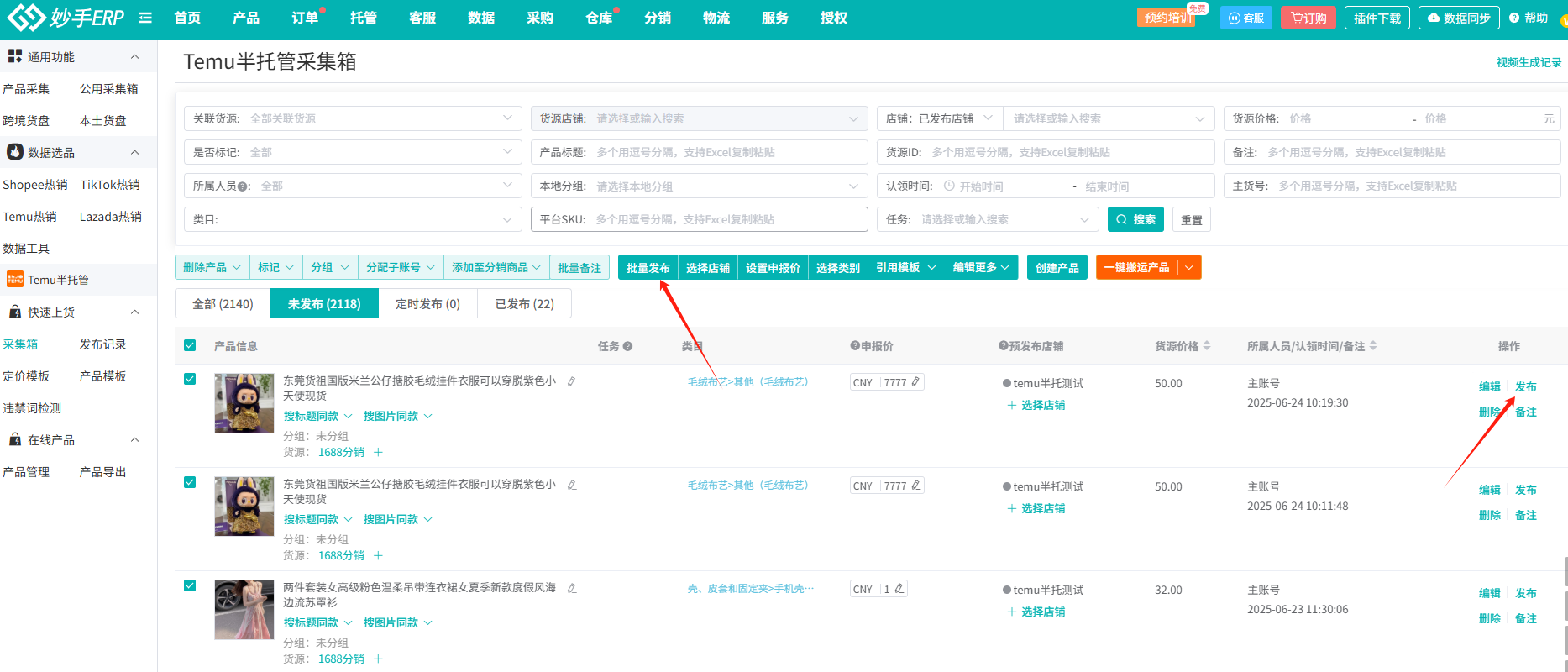1568x672 pixels.
Task: Open the 视频生成记录 link
Action: coord(1529,62)
